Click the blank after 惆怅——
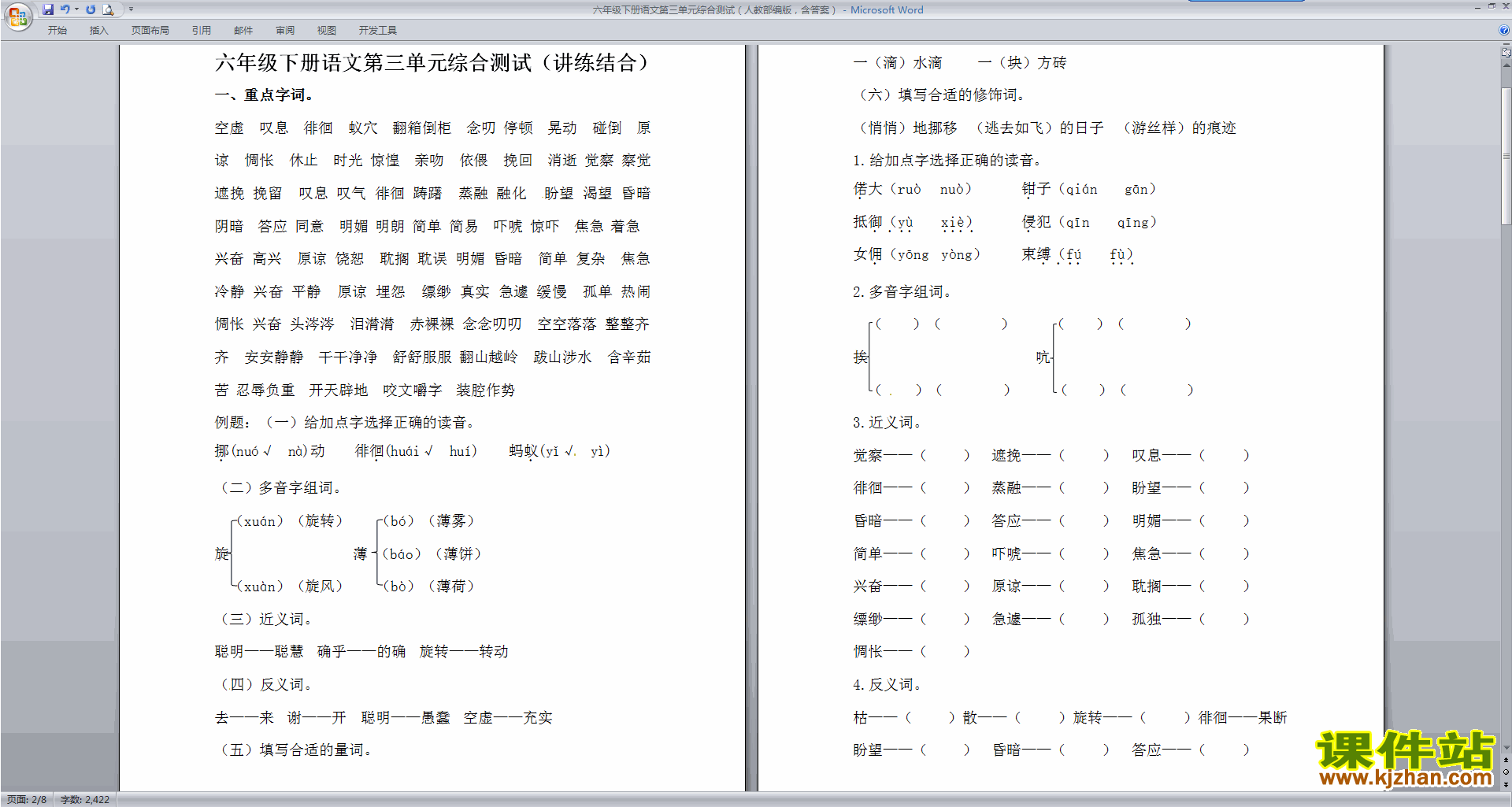This screenshot has height=807, width=1512. coord(945,652)
